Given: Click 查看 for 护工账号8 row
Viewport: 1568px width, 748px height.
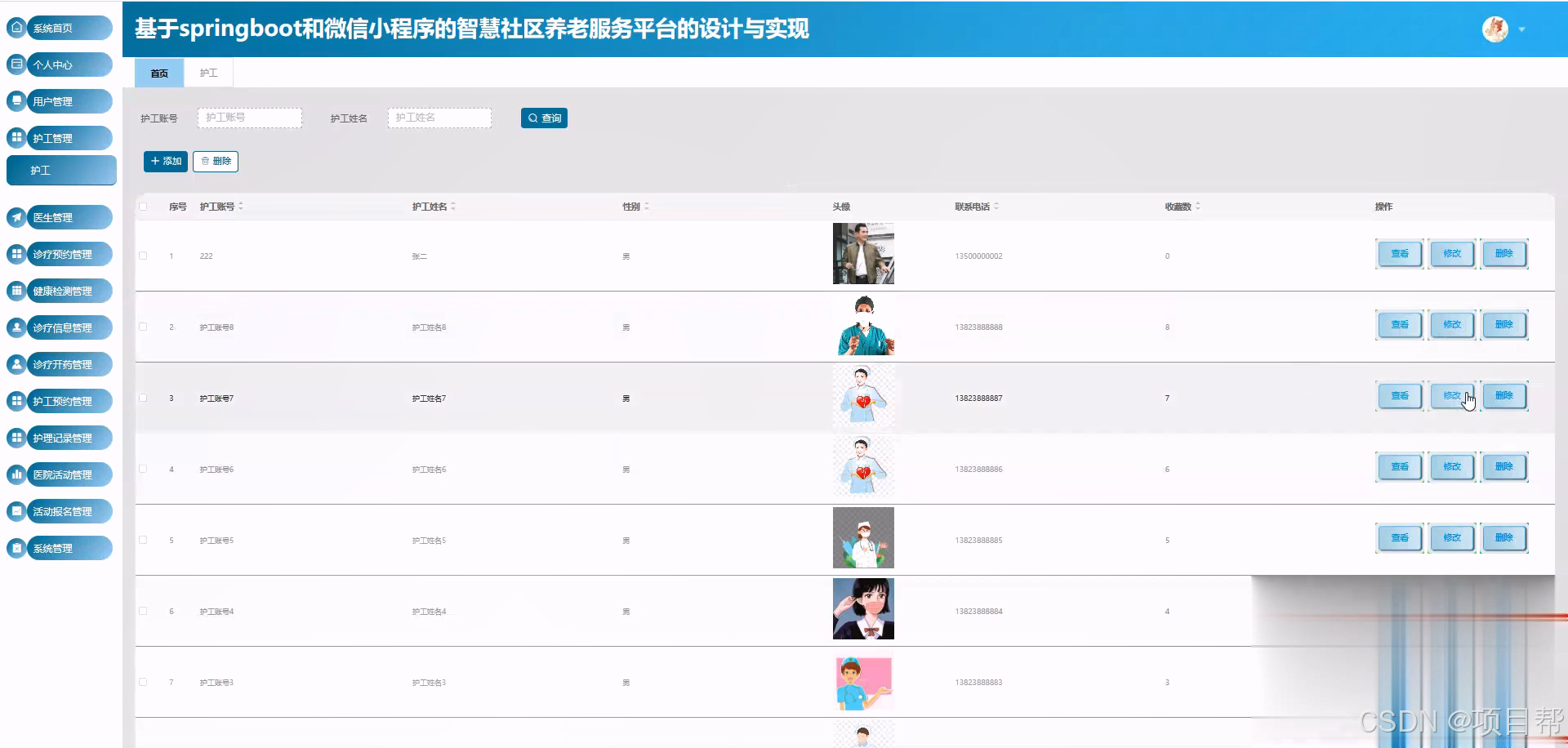Looking at the screenshot, I should [1400, 325].
